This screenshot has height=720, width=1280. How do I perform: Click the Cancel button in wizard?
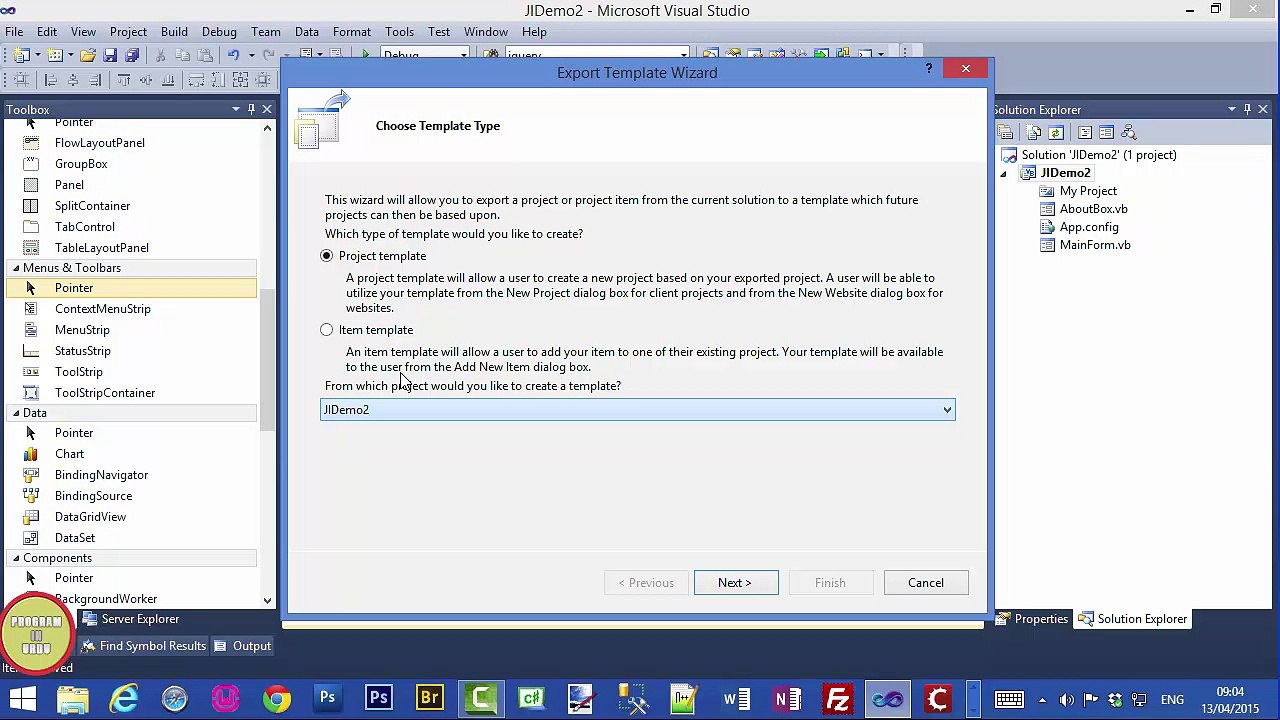pos(926,583)
